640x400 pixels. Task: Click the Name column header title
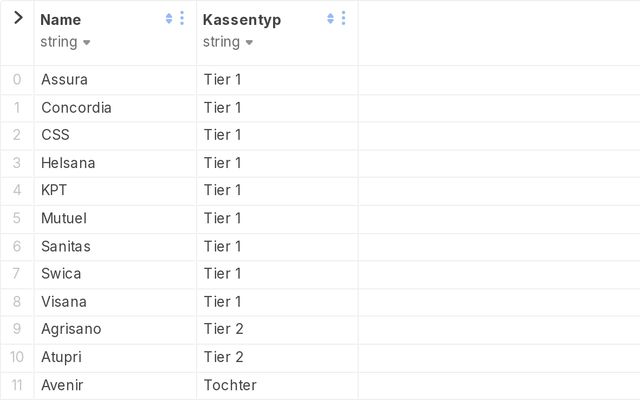(61, 19)
